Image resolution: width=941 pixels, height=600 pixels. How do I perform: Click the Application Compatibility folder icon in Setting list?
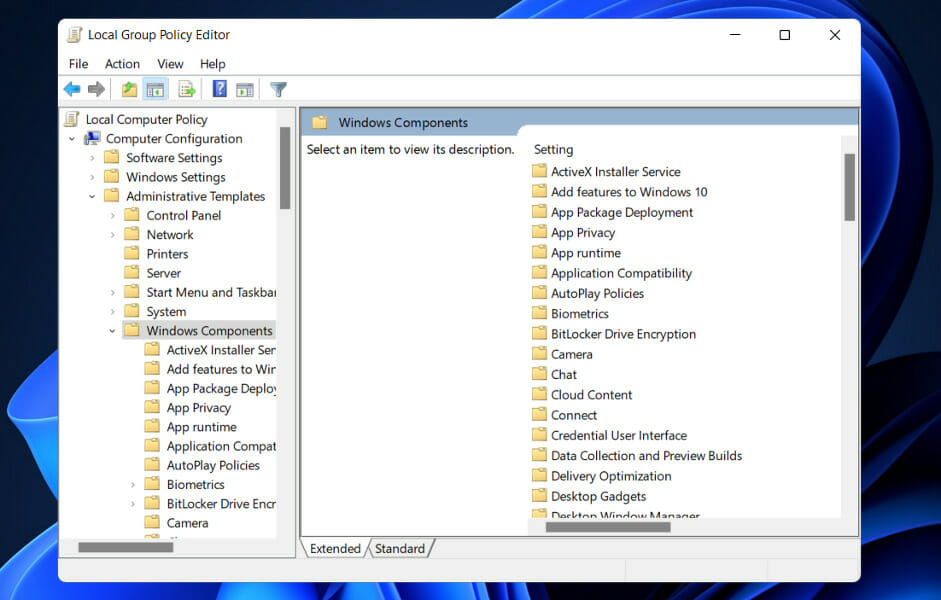540,273
